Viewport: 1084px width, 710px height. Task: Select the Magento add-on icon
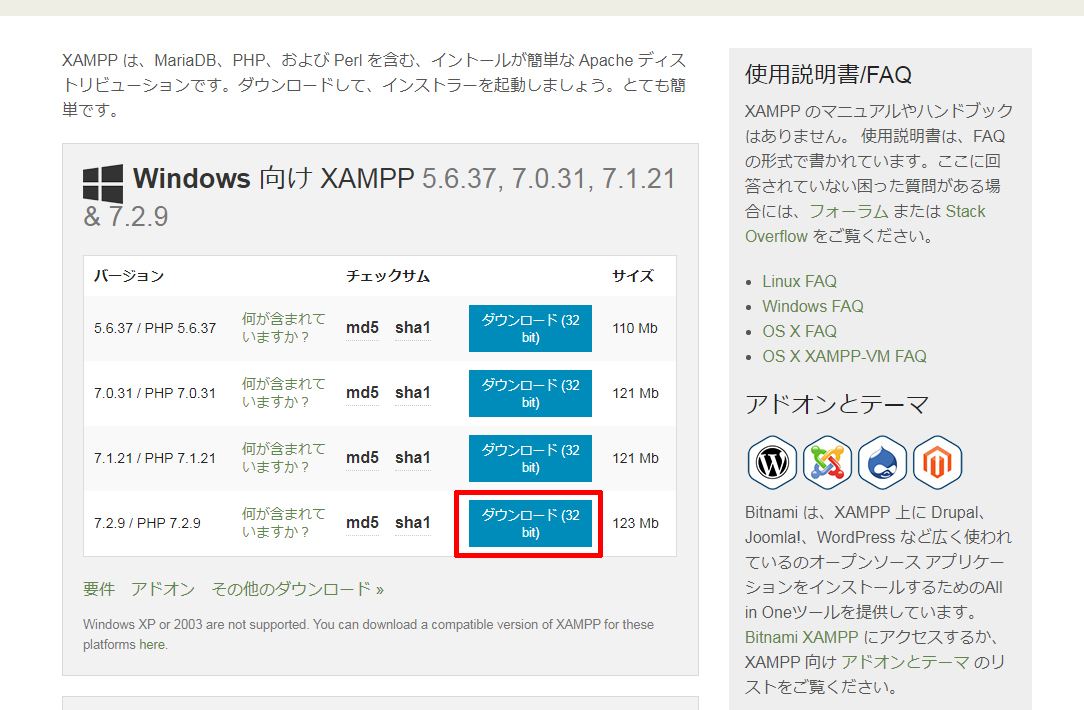tap(937, 463)
